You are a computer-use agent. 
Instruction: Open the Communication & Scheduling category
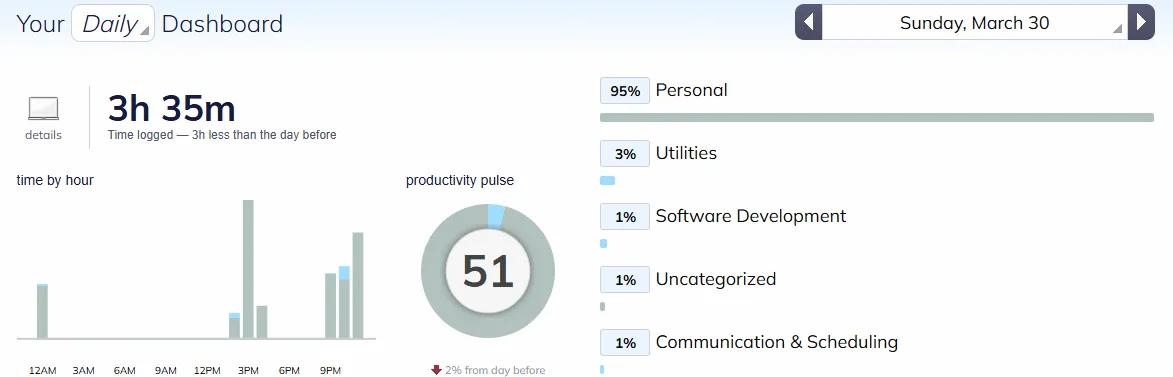777,342
